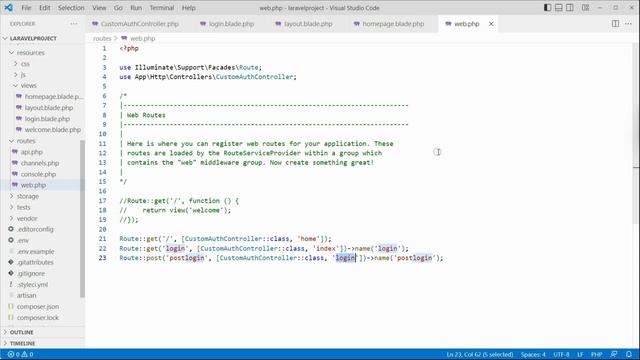Change indentation via Spaces: 4

(533, 354)
